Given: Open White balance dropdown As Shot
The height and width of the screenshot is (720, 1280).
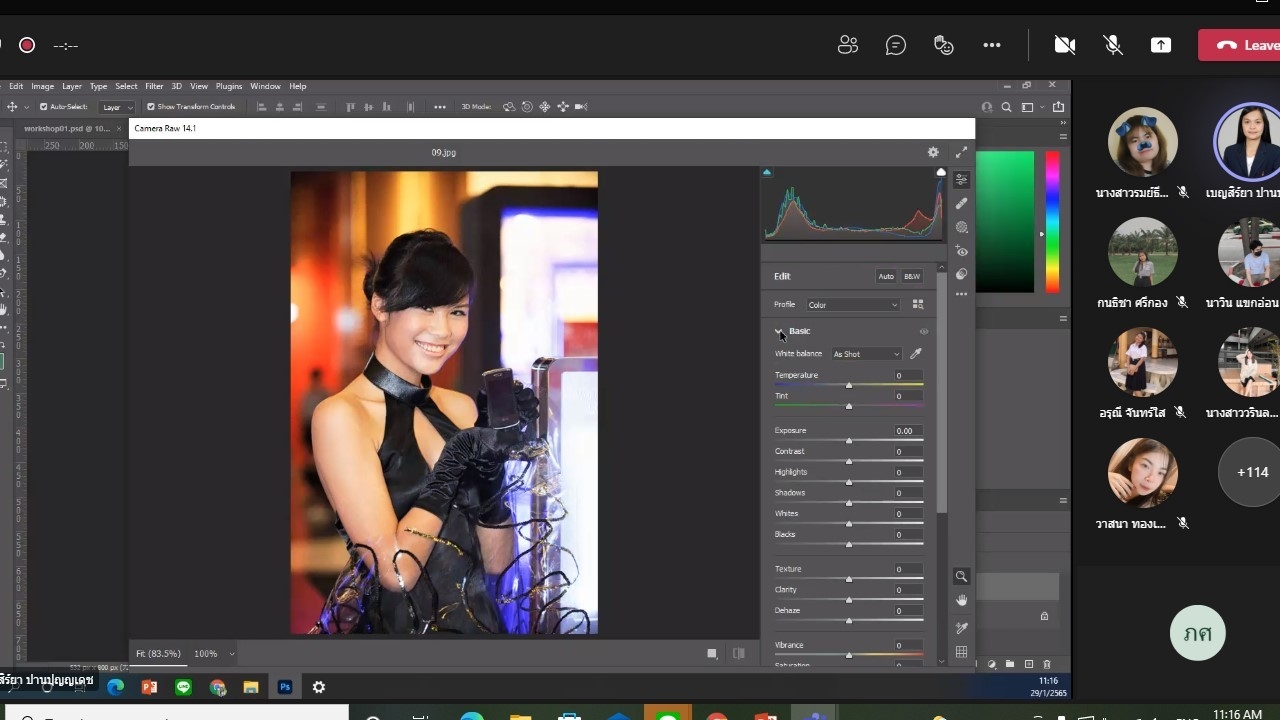Looking at the screenshot, I should pyautogui.click(x=866, y=354).
